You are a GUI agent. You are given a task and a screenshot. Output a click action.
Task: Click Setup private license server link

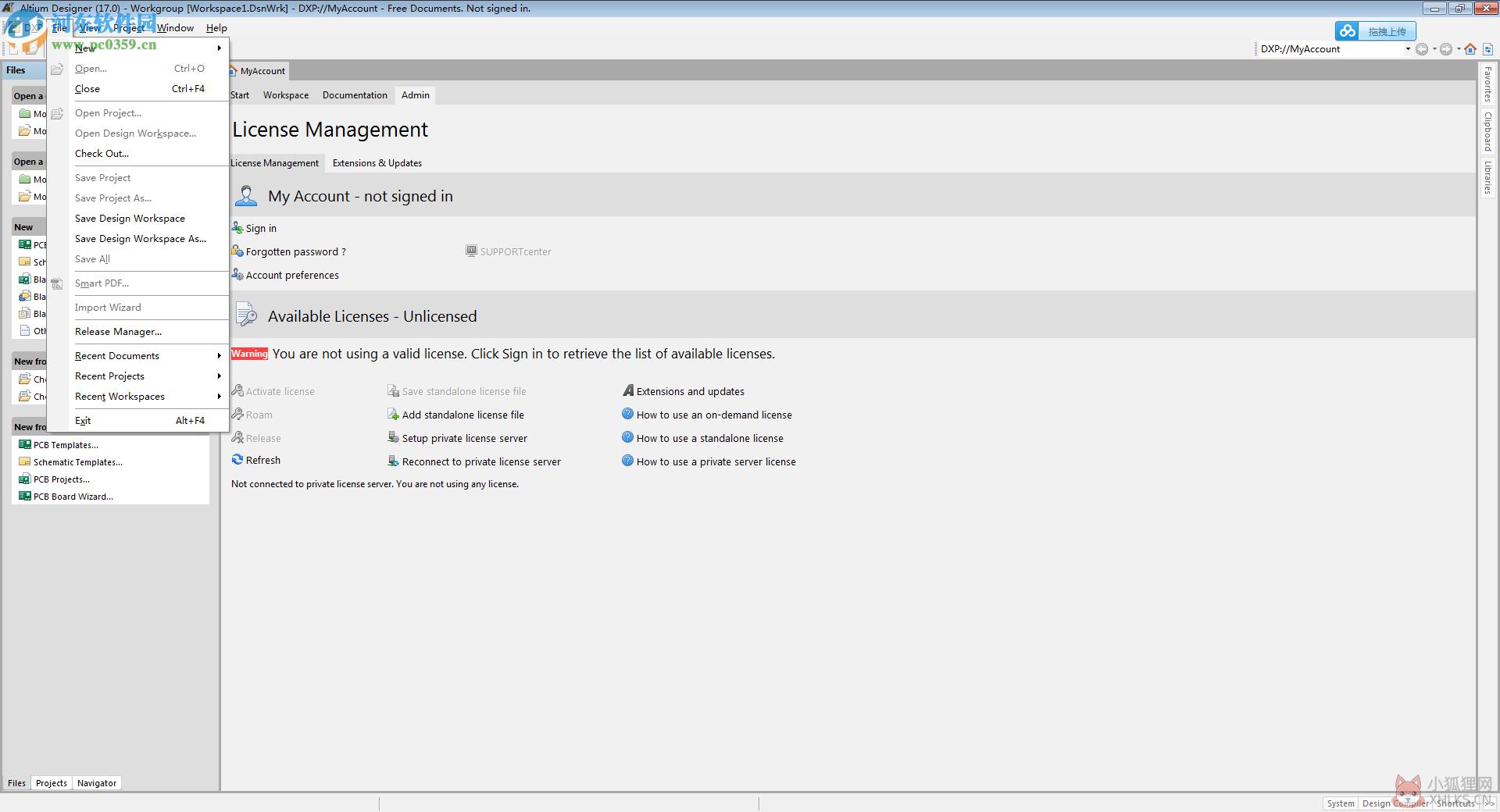pyautogui.click(x=465, y=439)
